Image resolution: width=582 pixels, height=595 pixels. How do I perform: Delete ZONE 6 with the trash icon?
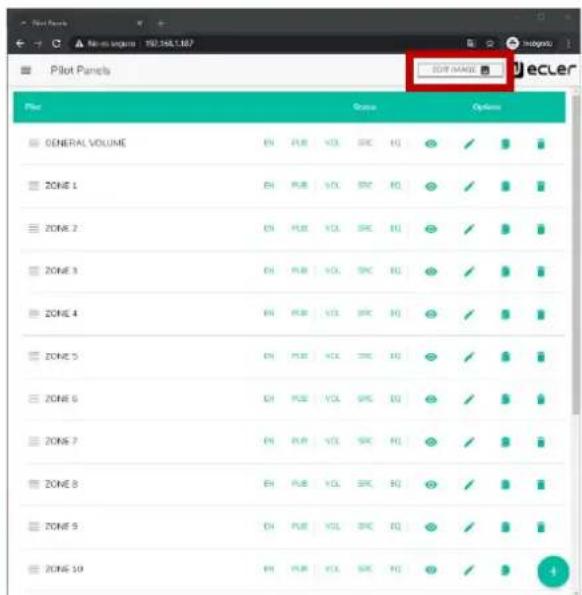[541, 399]
